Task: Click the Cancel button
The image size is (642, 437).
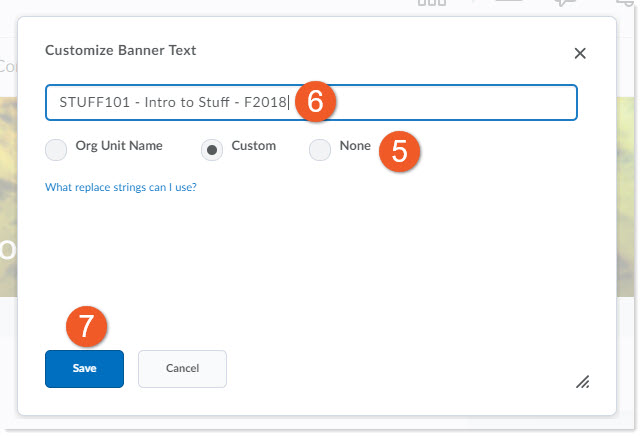Action: [x=182, y=368]
